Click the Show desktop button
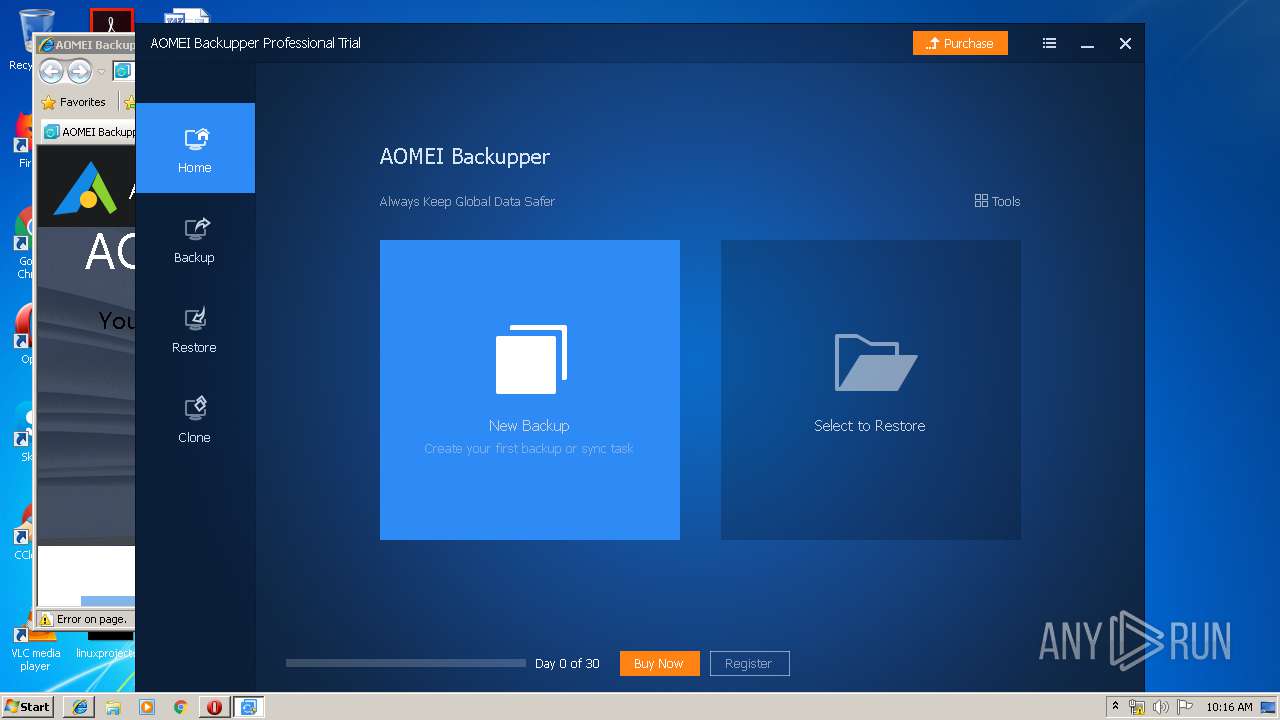This screenshot has height=720, width=1280. pyautogui.click(x=1269, y=707)
